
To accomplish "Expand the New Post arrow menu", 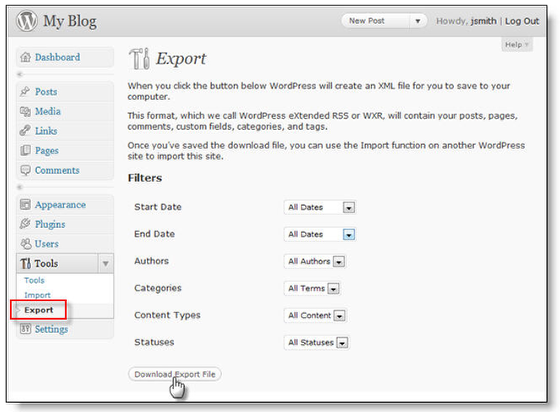I will click(418, 21).
